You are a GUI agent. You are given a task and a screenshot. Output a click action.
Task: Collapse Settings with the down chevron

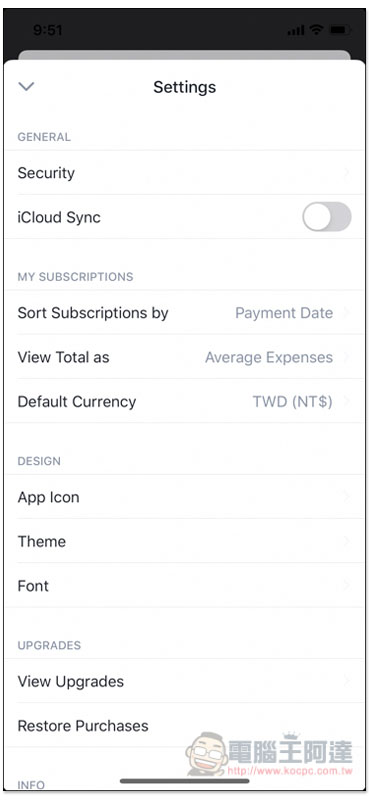point(26,87)
